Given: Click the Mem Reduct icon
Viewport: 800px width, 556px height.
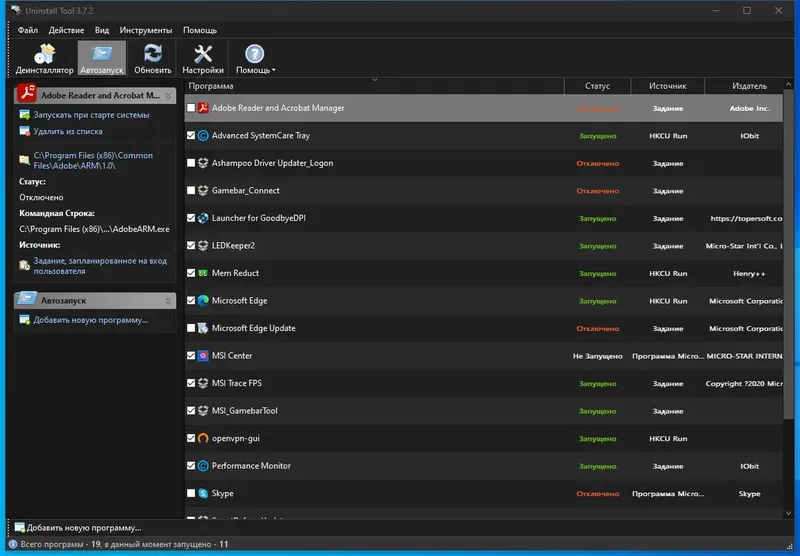Looking at the screenshot, I should tap(203, 273).
